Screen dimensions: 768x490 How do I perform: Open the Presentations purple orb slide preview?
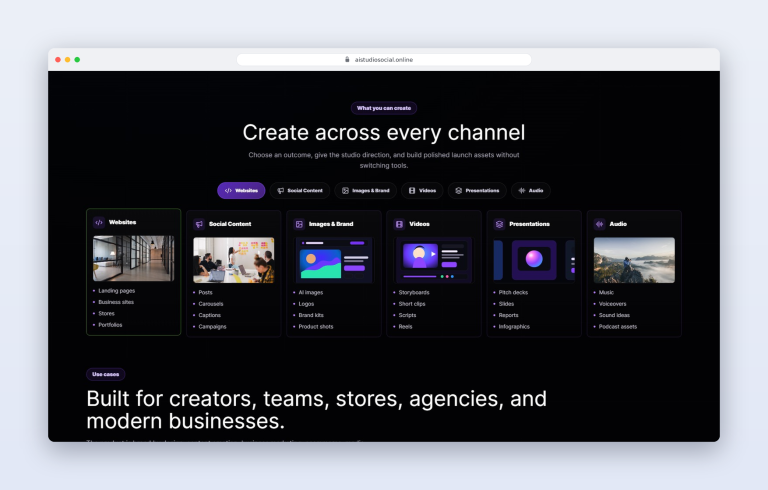pos(534,260)
